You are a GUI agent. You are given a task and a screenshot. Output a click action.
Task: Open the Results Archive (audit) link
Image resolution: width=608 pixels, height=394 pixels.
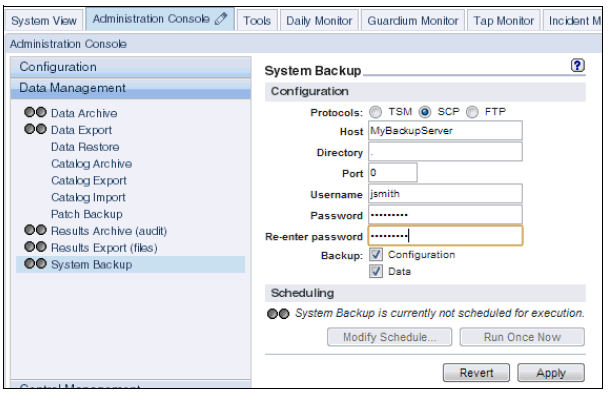pos(109,231)
